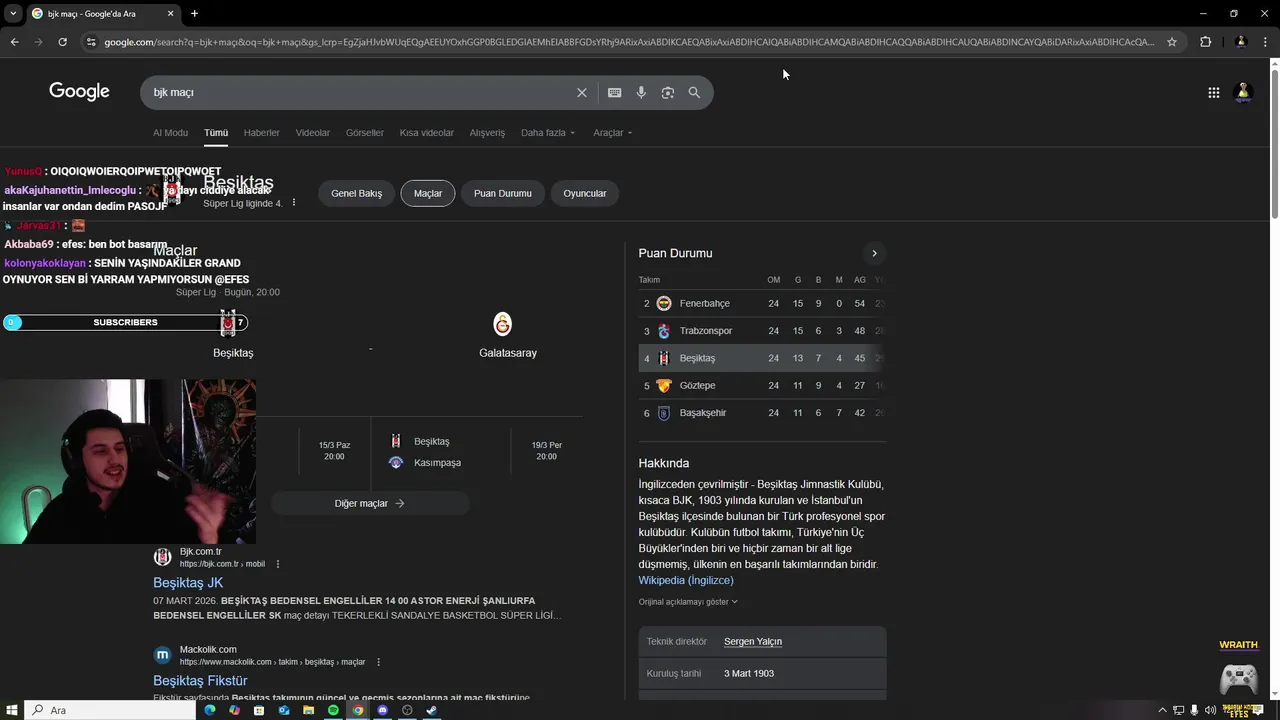The image size is (1280, 720).
Task: Open the Beşiktaş JK search result
Action: click(x=188, y=583)
